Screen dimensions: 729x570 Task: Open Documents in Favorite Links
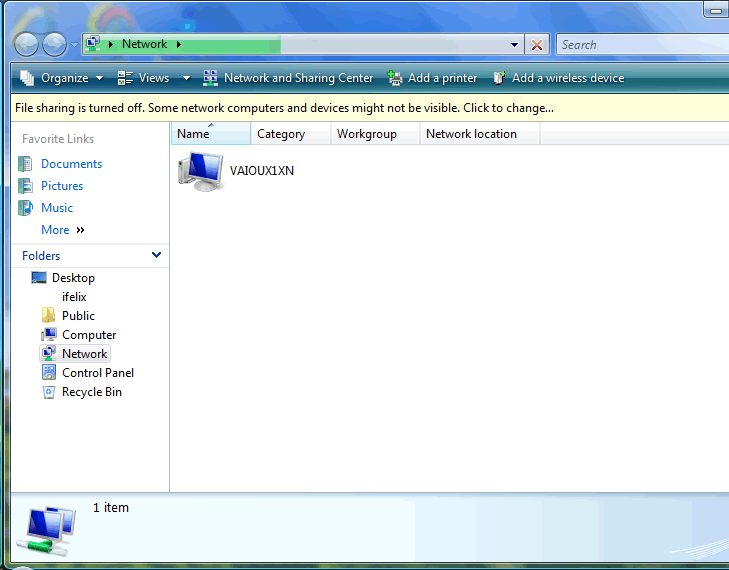71,164
